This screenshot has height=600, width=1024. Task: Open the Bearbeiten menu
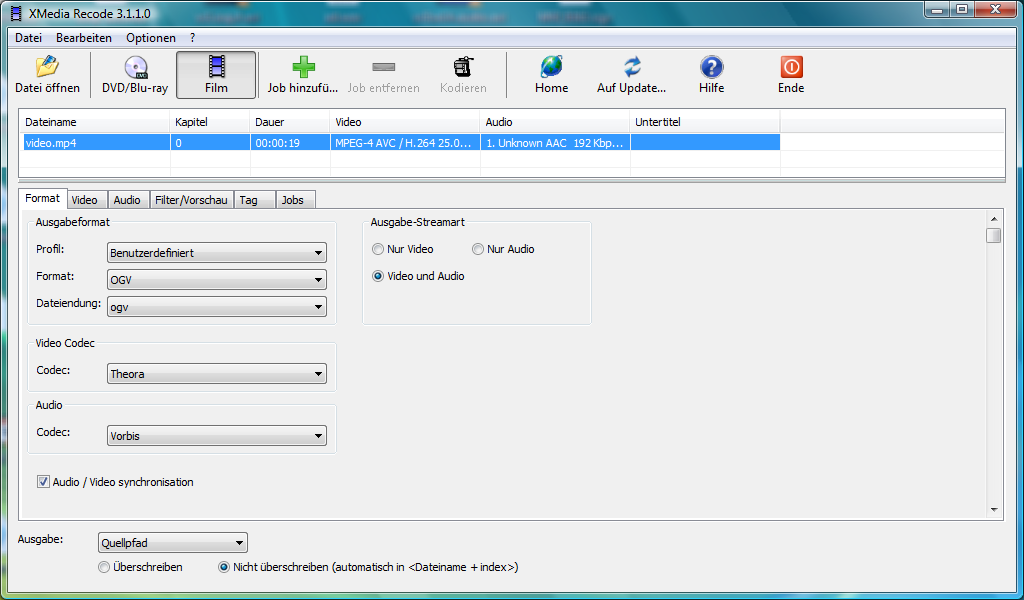pyautogui.click(x=84, y=38)
